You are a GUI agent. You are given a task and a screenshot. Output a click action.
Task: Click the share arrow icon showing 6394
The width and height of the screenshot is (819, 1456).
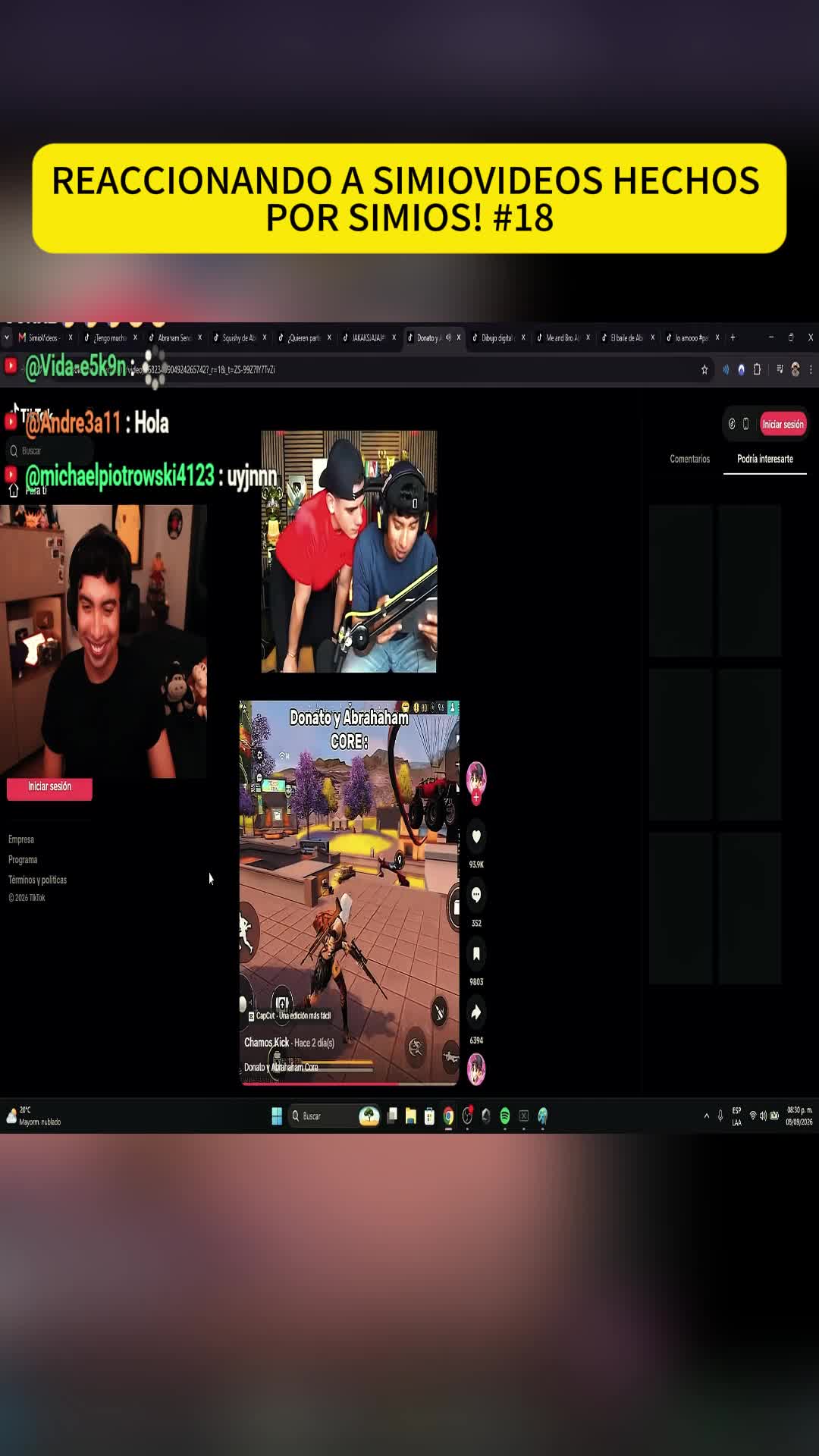(x=476, y=1012)
